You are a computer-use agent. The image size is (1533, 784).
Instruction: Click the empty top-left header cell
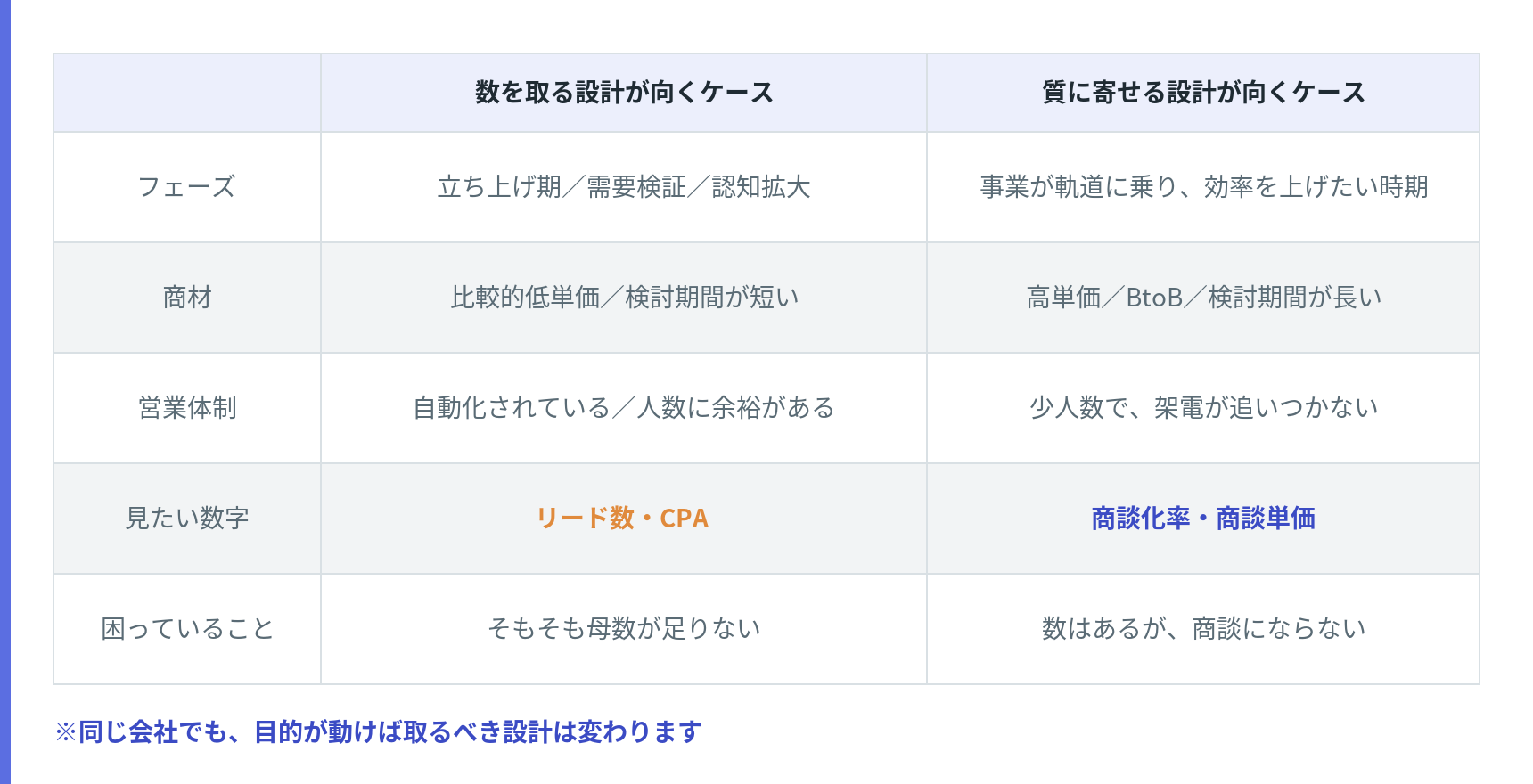(187, 93)
